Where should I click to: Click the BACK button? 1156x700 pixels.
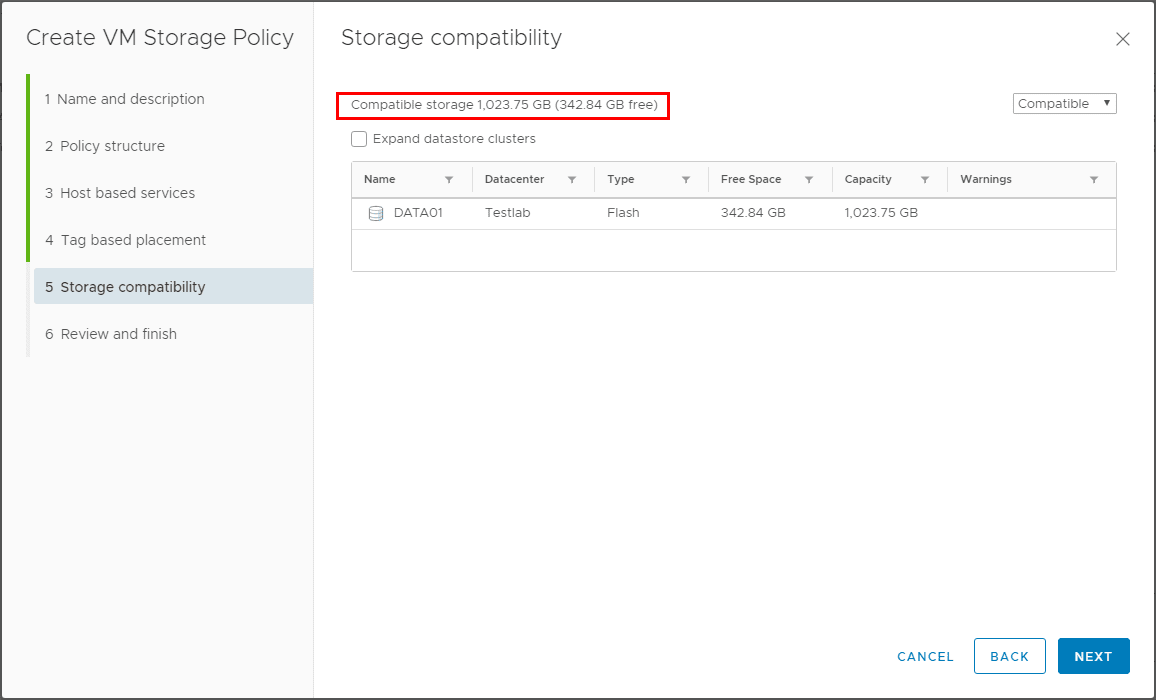coord(1009,656)
